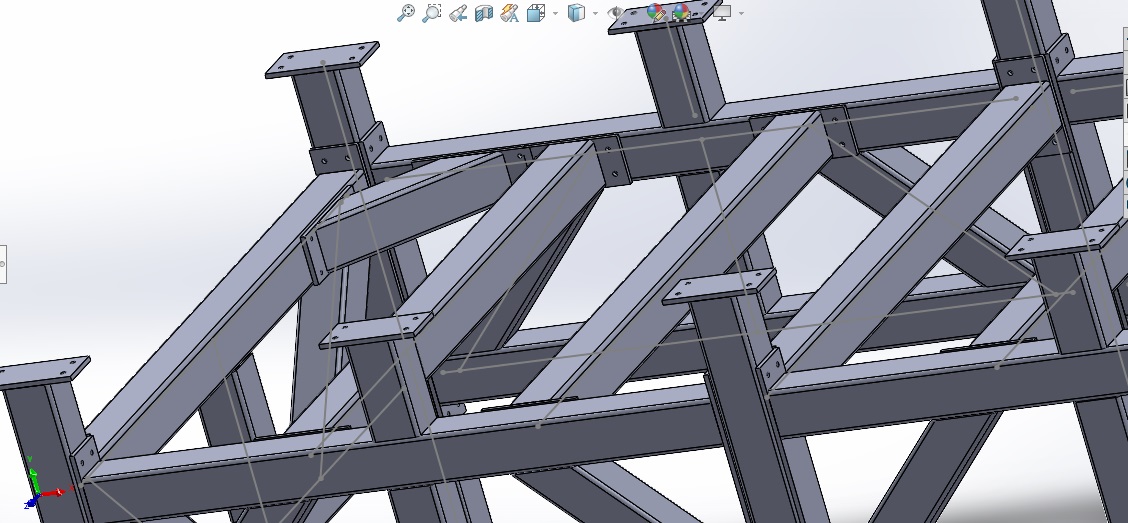Click the Display Style icon
Viewport: 1128px width, 523px height.
point(576,13)
